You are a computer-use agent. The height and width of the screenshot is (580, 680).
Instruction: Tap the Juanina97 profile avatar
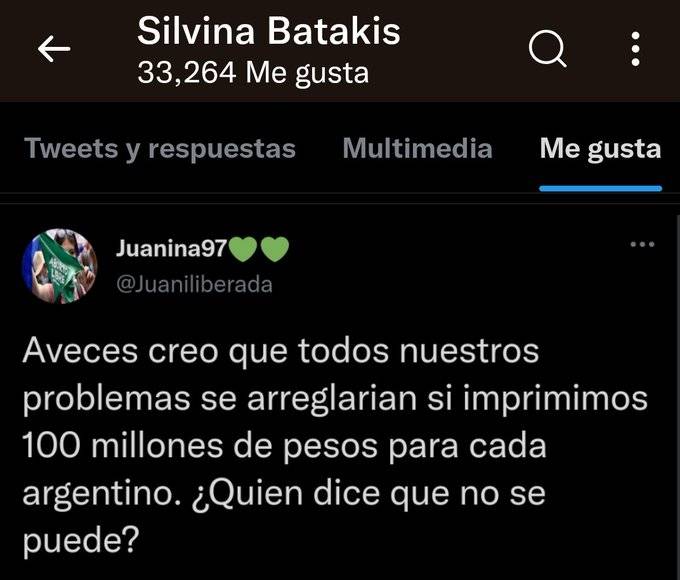[x=60, y=266]
